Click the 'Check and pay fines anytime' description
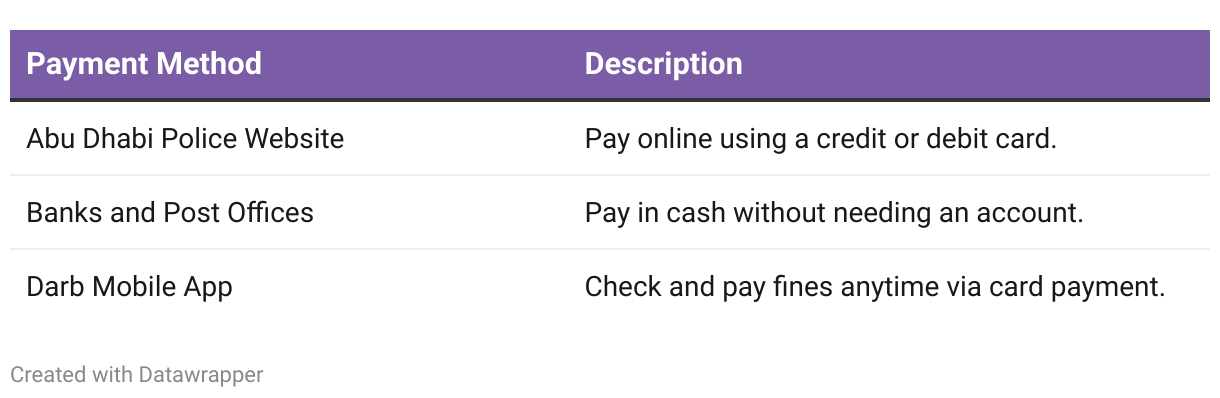The height and width of the screenshot is (398, 1220). tap(875, 287)
